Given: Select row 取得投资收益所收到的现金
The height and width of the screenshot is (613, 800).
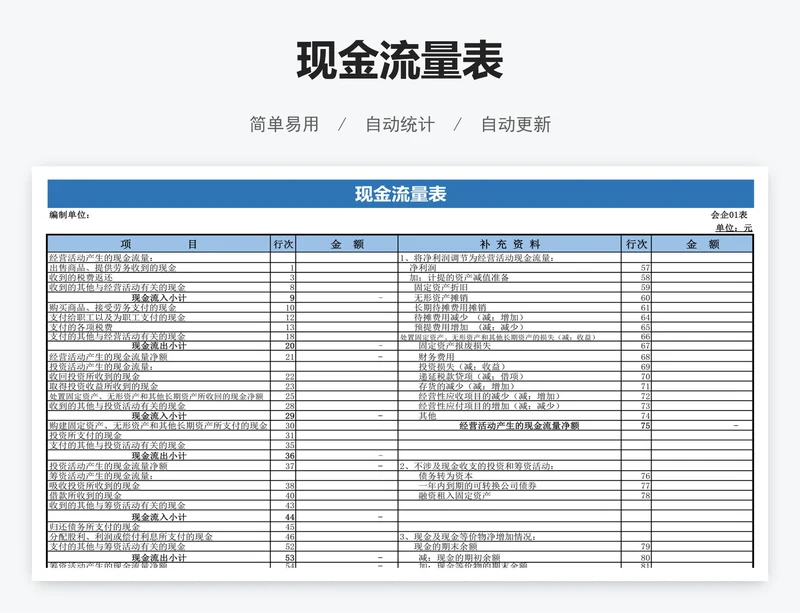Looking at the screenshot, I should click(104, 386).
